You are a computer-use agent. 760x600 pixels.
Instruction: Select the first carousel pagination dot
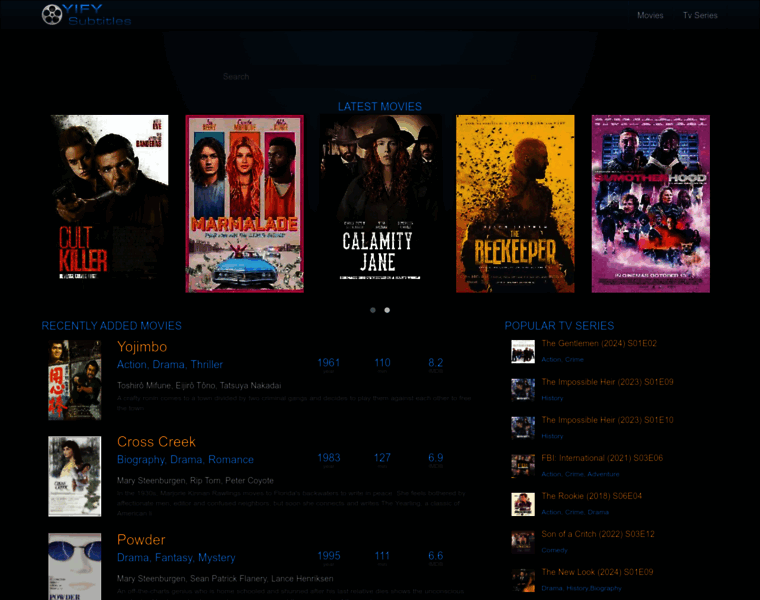coord(373,310)
